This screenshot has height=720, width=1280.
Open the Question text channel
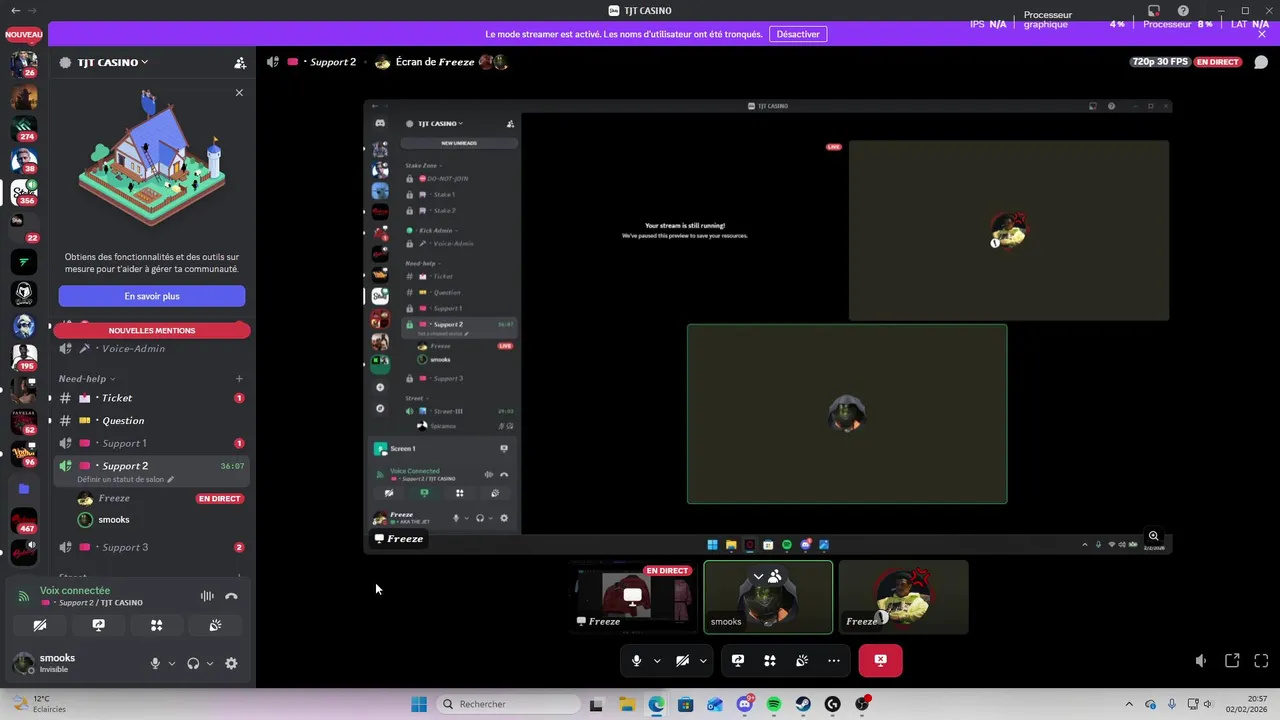[x=150, y=421]
